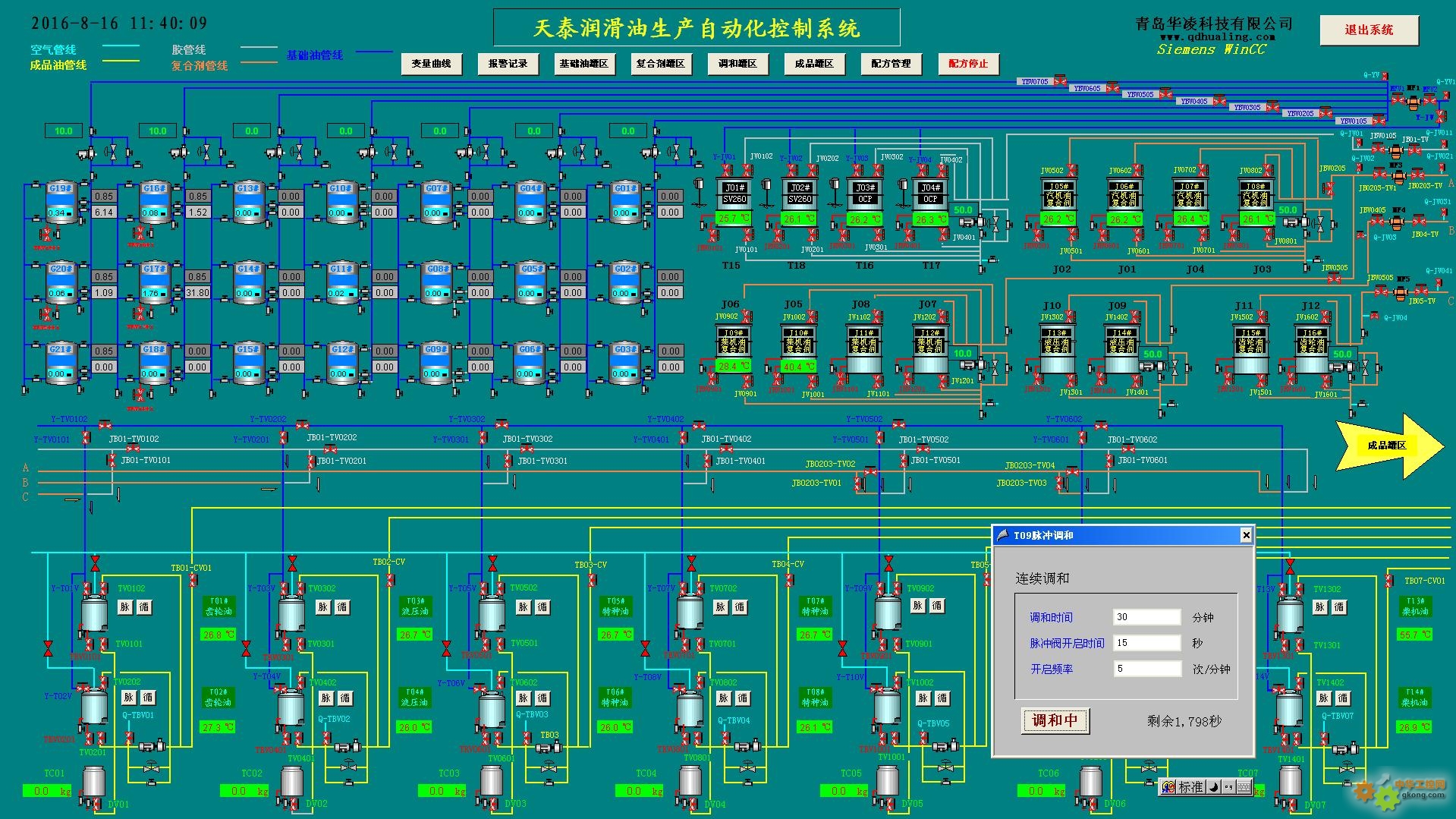
Task: Click the blending tank below TV0102
Action: [x=96, y=611]
